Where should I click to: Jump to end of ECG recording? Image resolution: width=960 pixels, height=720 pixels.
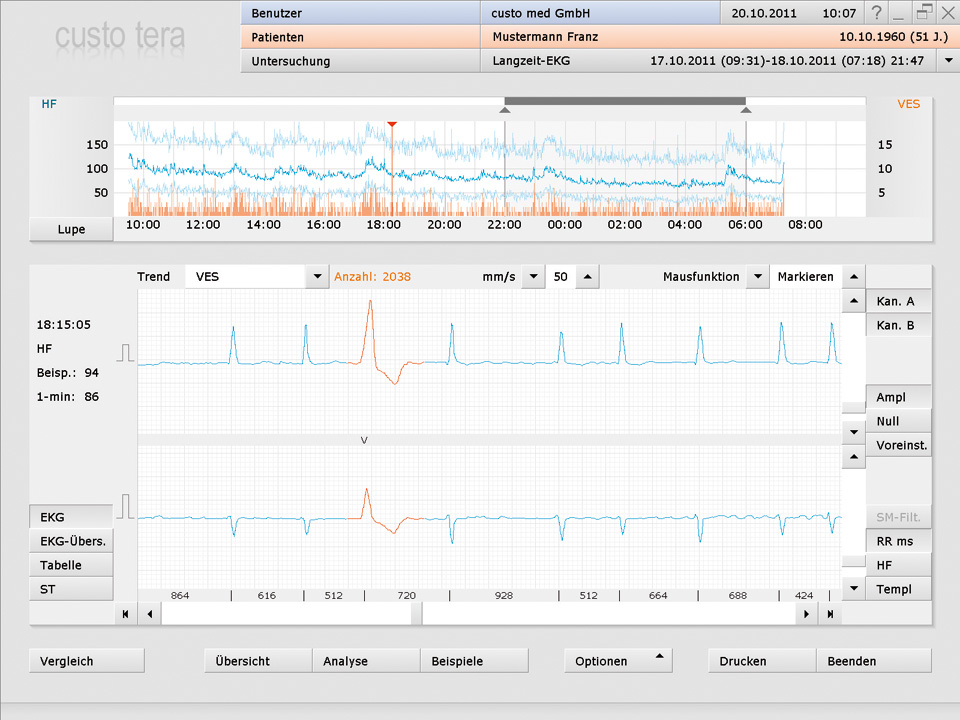click(x=830, y=614)
